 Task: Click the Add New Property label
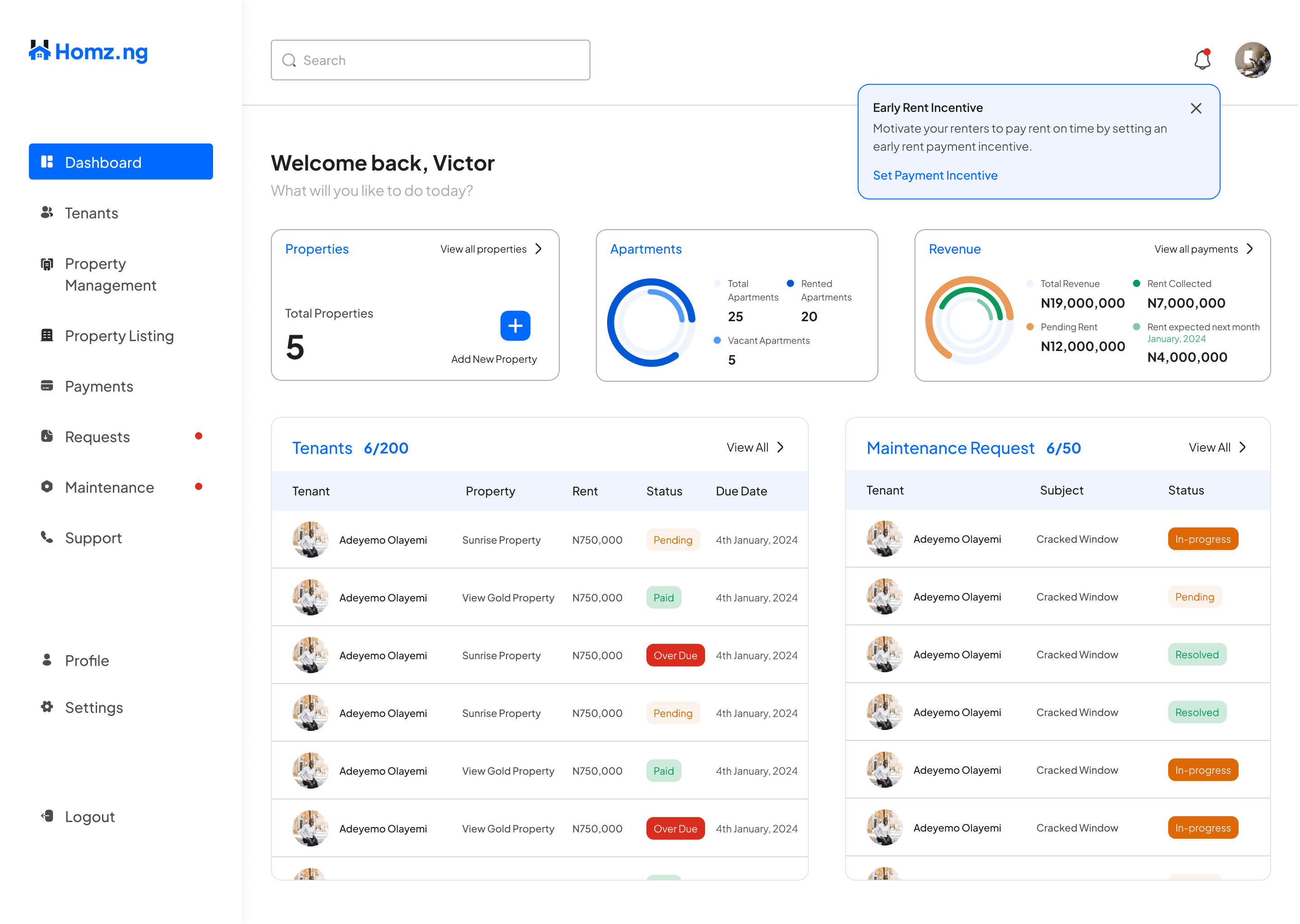pos(494,359)
